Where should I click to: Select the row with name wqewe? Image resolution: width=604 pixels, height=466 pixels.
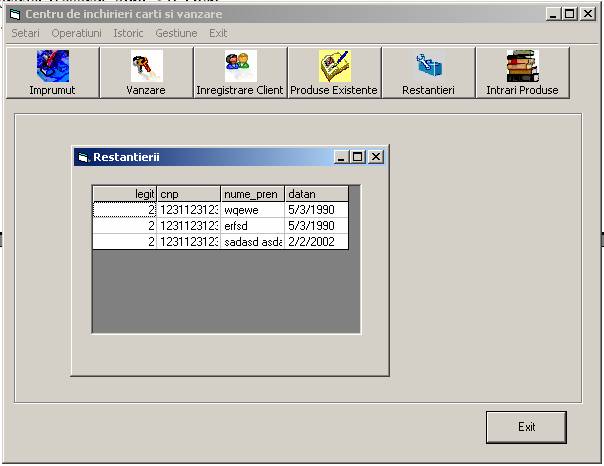[252, 210]
